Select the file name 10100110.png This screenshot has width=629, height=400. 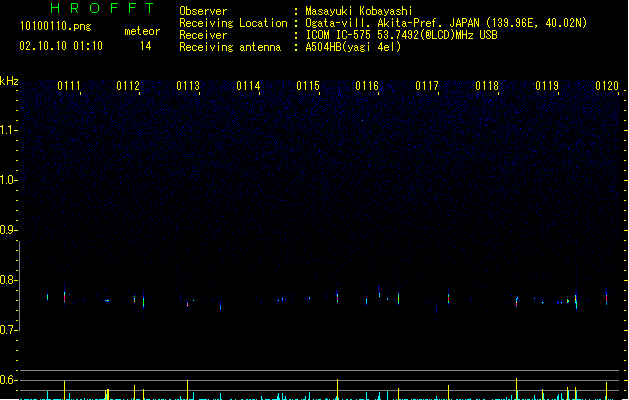point(56,26)
